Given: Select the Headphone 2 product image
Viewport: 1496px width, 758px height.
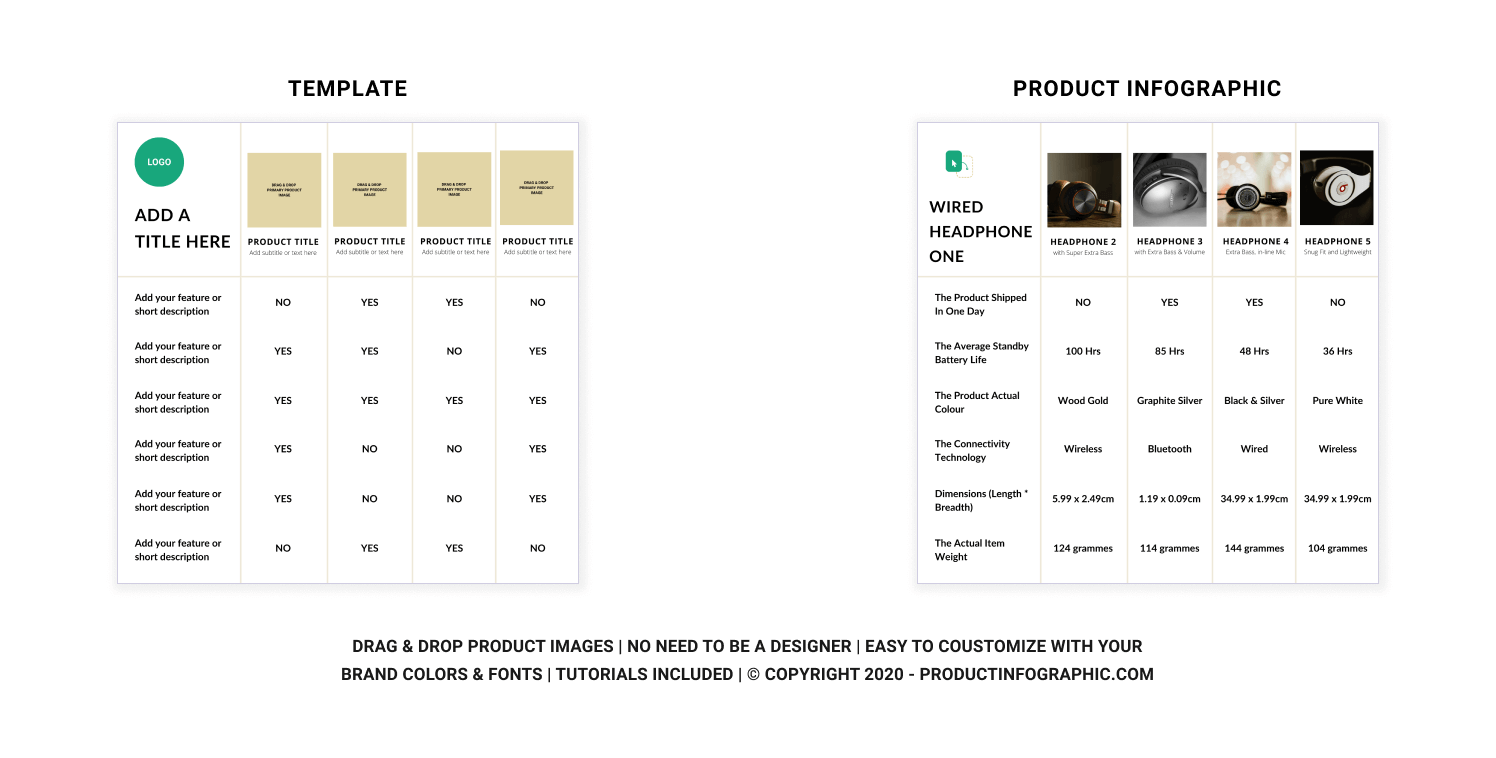Looking at the screenshot, I should coord(1084,190).
